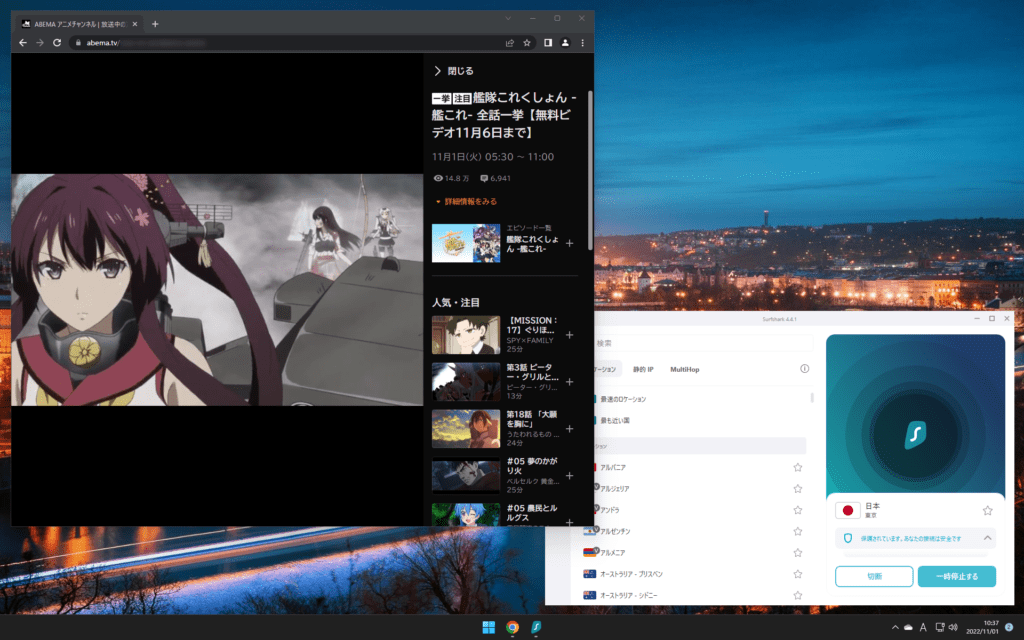Image resolution: width=1024 pixels, height=640 pixels.
Task: Add 艦隊これくしょん episode list with plus
Action: pos(569,244)
